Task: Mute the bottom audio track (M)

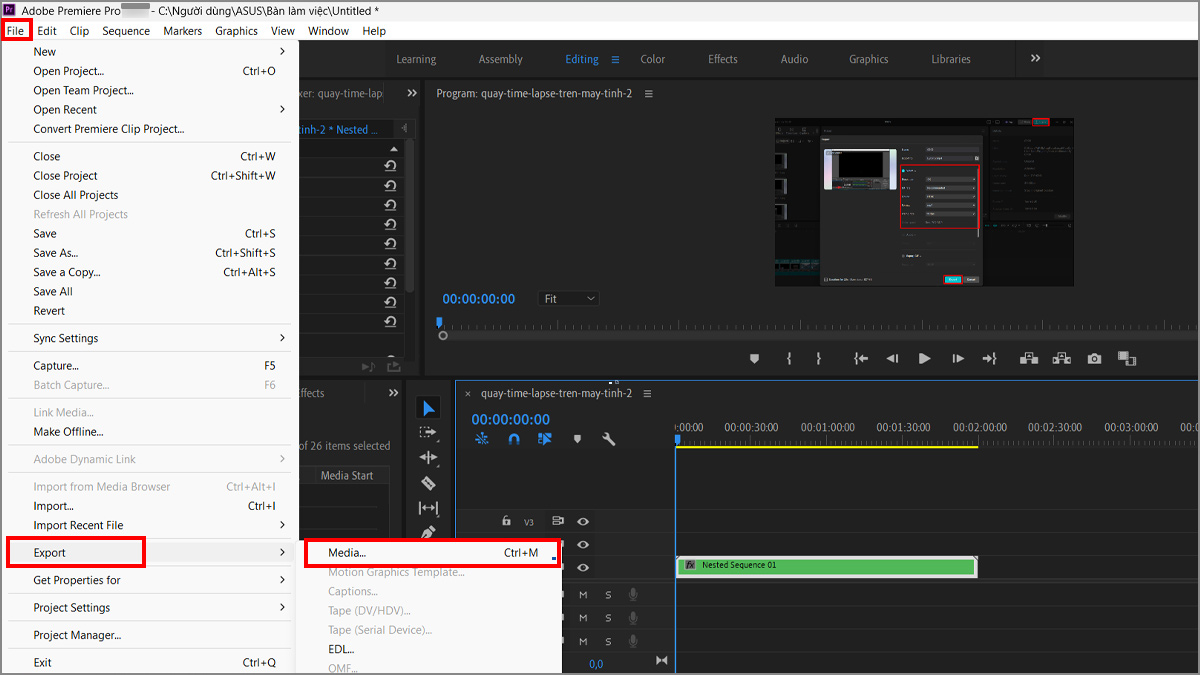Action: click(583, 642)
